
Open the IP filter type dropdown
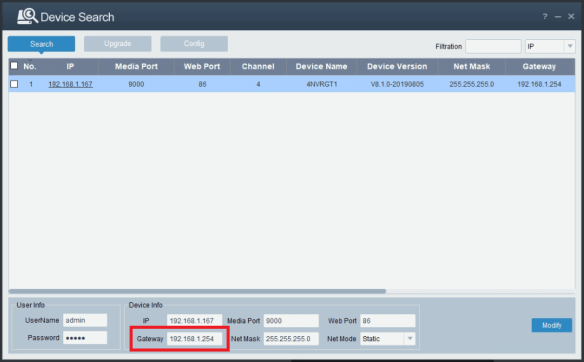click(550, 47)
